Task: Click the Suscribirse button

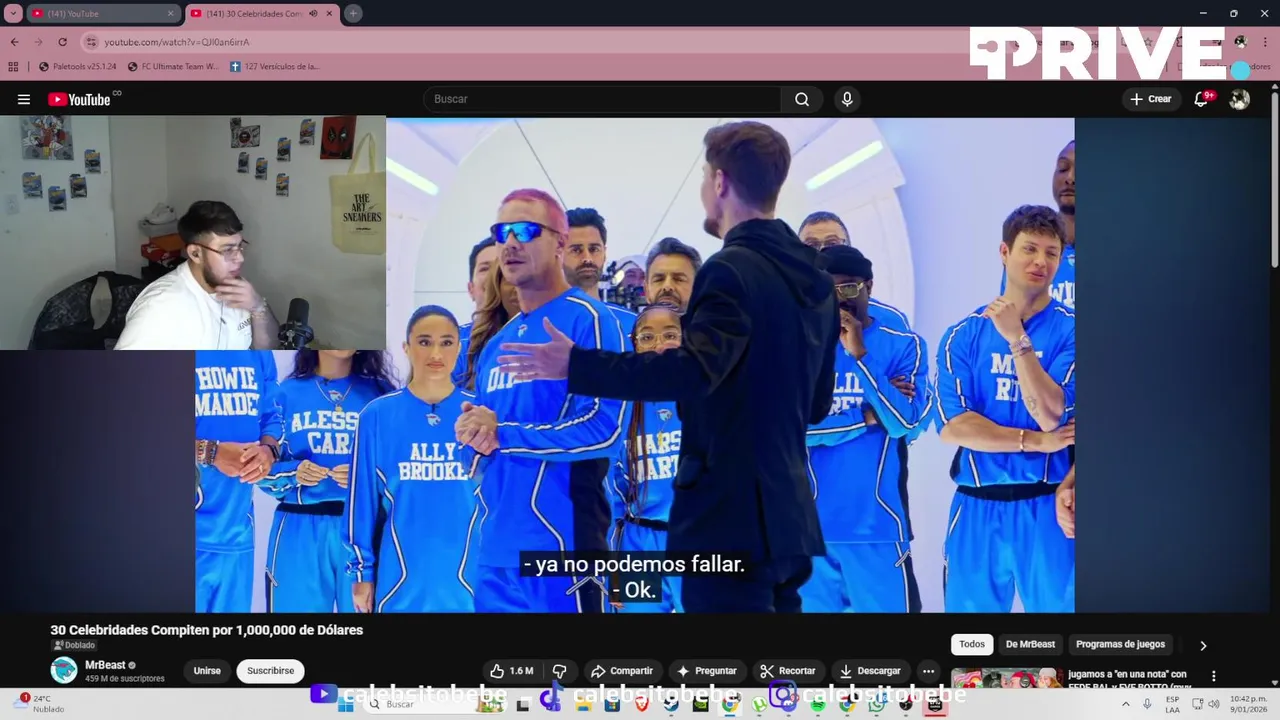Action: point(271,671)
